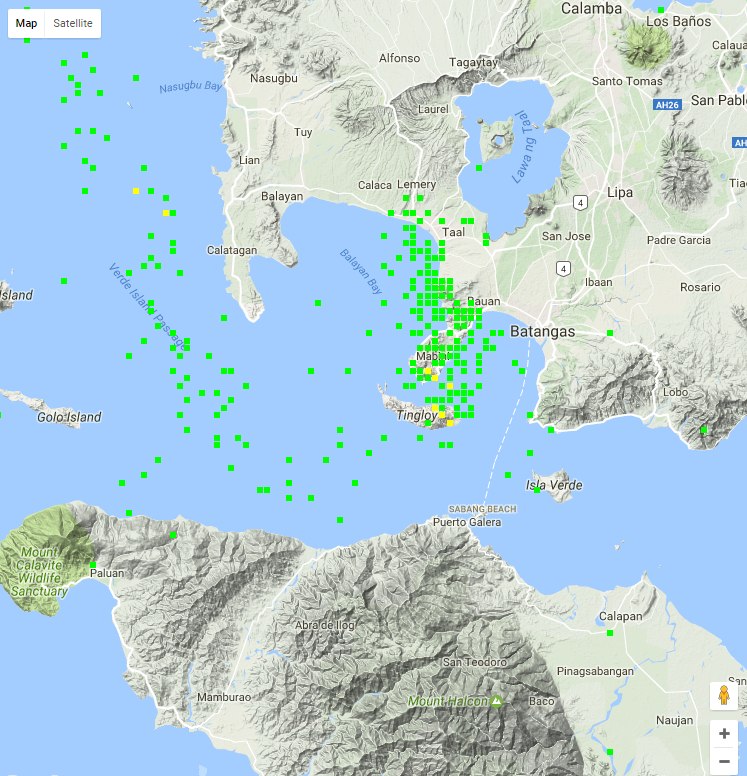
Task: Click the Pegman Street View icon
Action: [x=723, y=696]
